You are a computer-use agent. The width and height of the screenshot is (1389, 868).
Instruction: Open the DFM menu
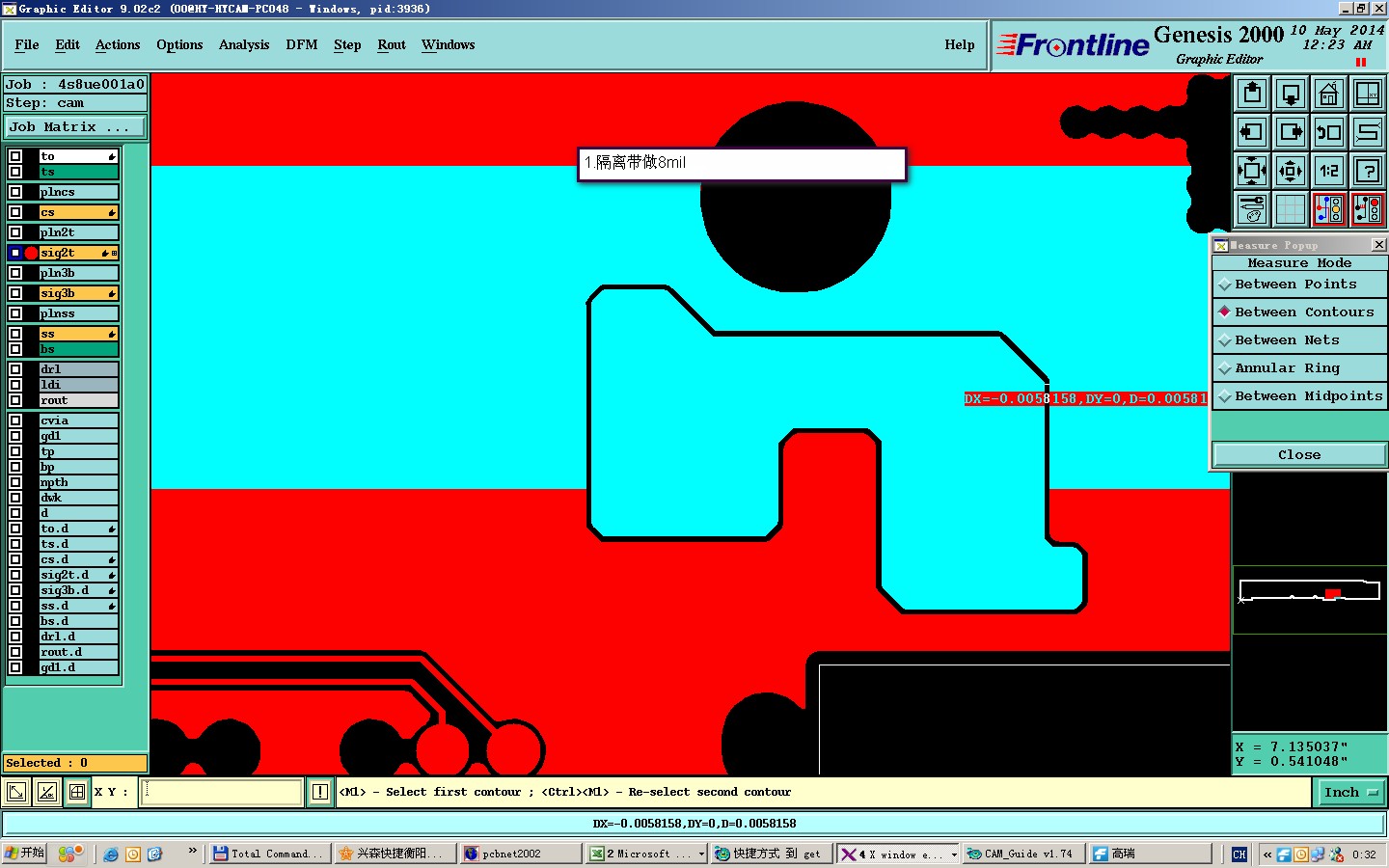pyautogui.click(x=302, y=44)
